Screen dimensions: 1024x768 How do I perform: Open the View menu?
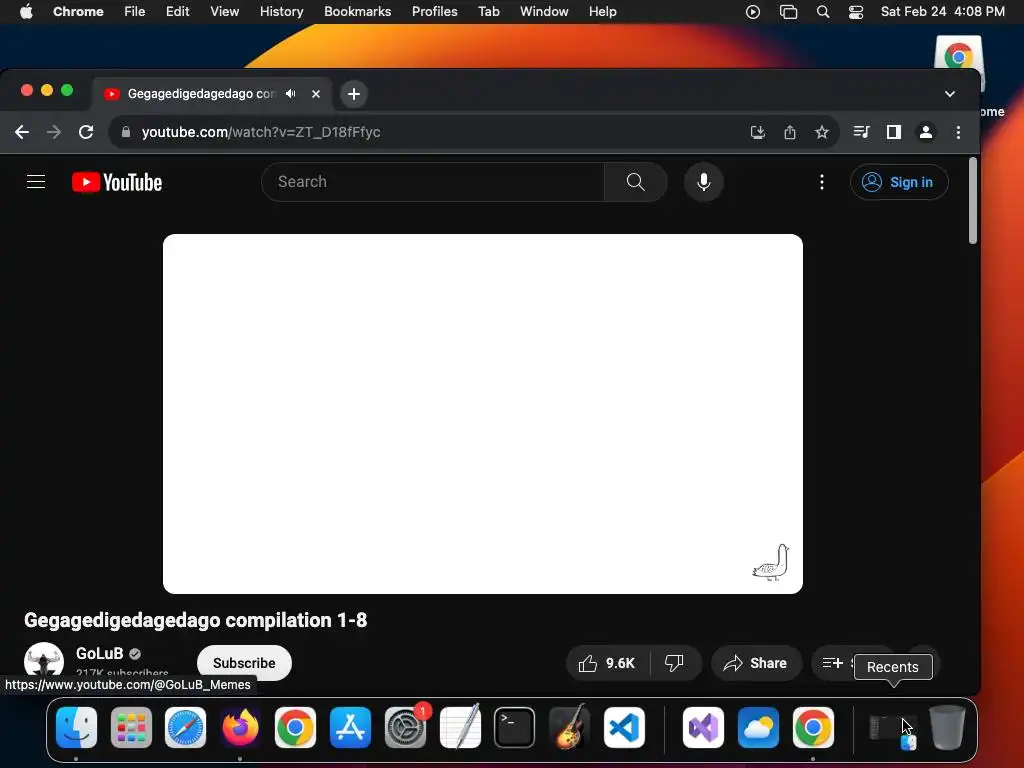click(224, 11)
